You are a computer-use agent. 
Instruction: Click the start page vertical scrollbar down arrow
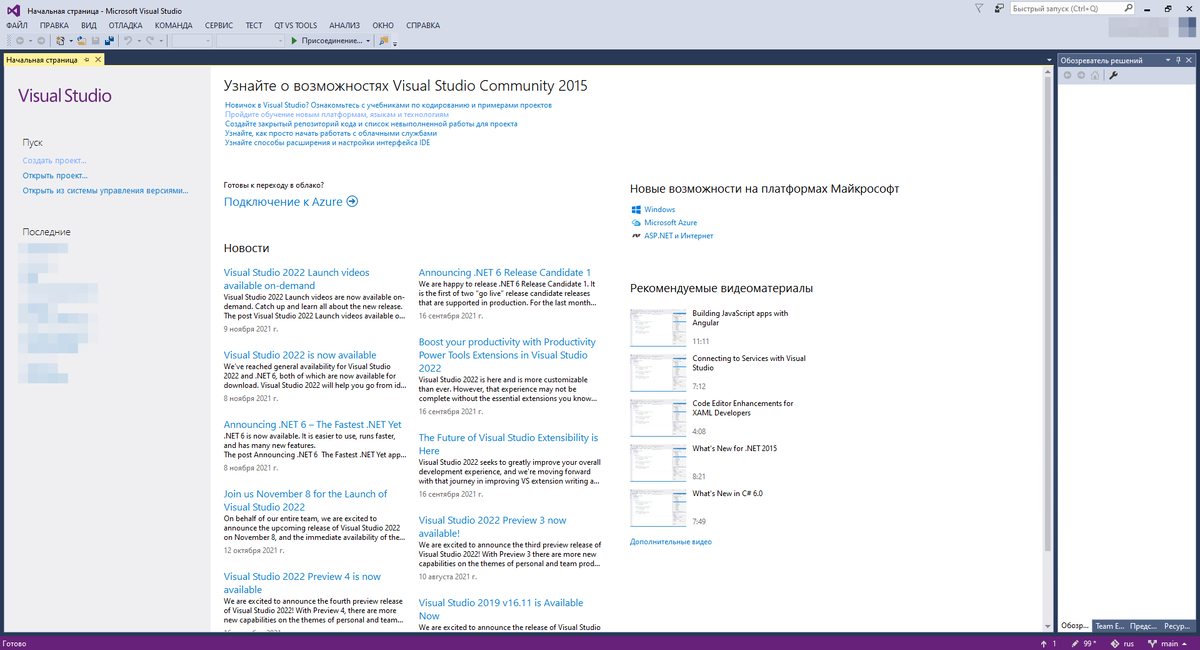coord(1048,627)
